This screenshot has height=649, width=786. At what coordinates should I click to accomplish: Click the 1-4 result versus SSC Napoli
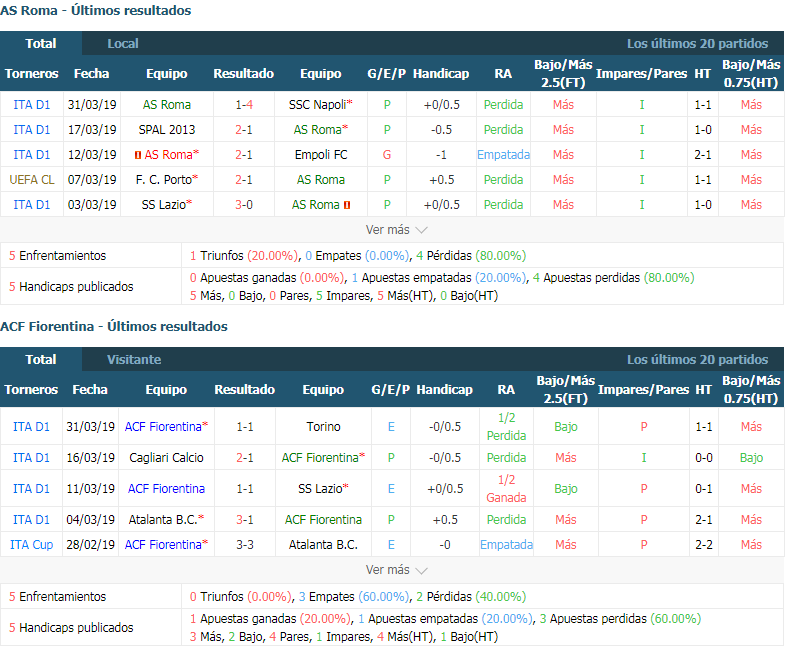[x=244, y=105]
